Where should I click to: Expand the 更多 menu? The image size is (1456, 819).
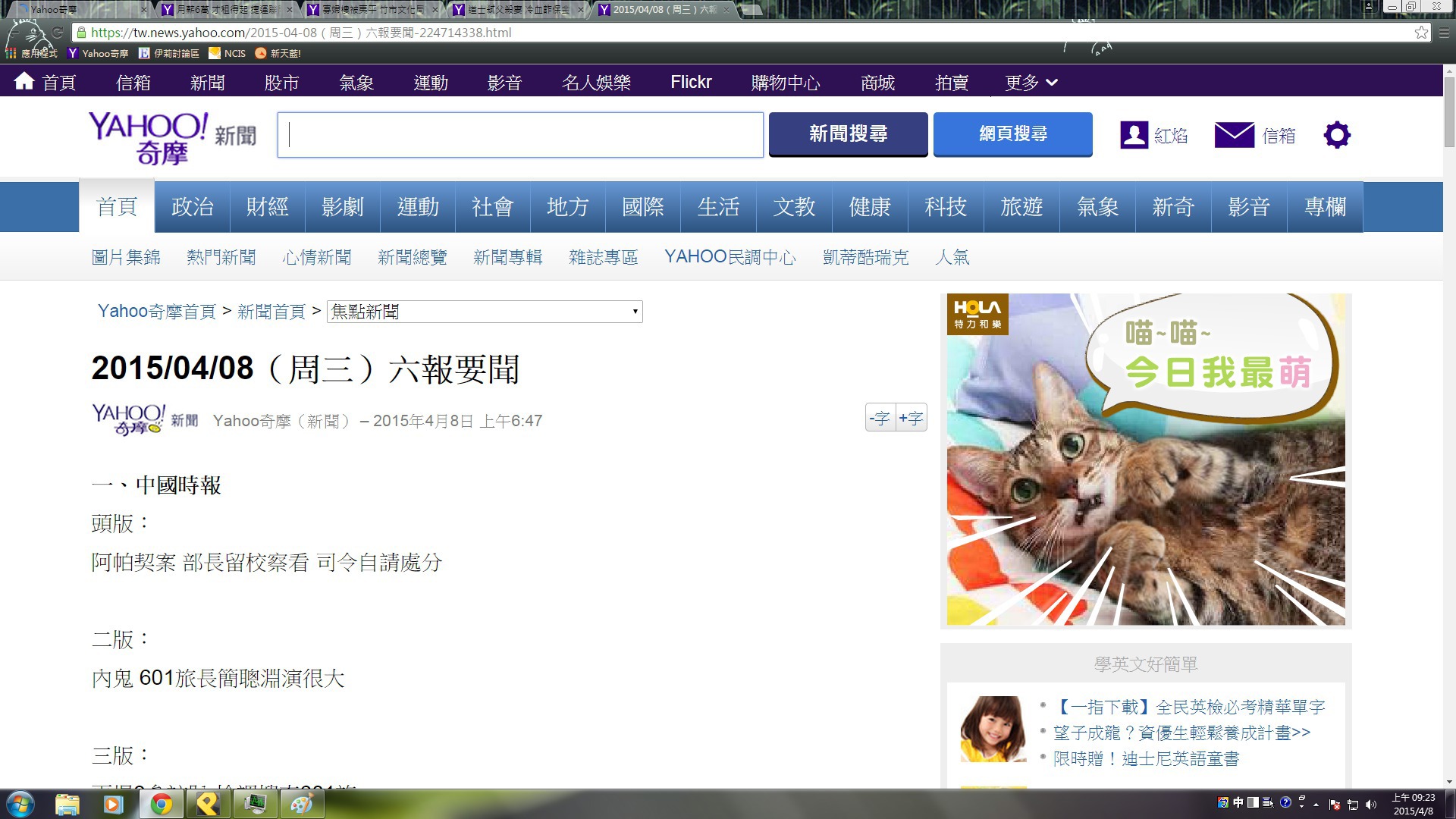point(1031,82)
